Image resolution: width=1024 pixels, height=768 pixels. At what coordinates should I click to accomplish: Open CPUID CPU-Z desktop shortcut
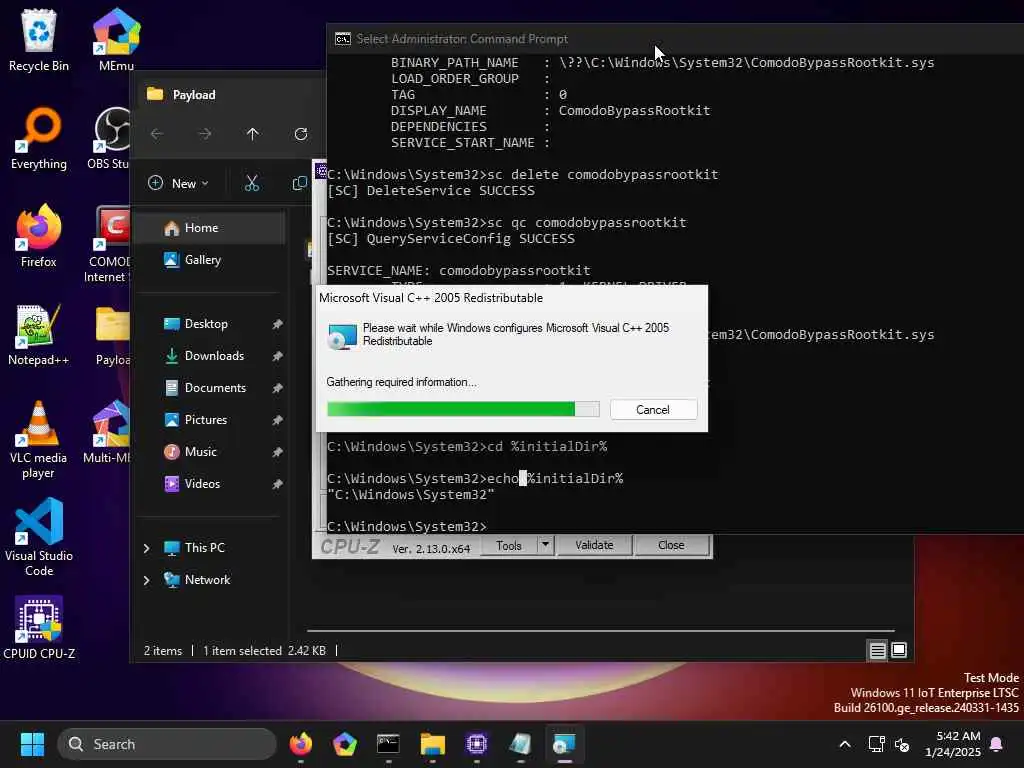pyautogui.click(x=39, y=628)
